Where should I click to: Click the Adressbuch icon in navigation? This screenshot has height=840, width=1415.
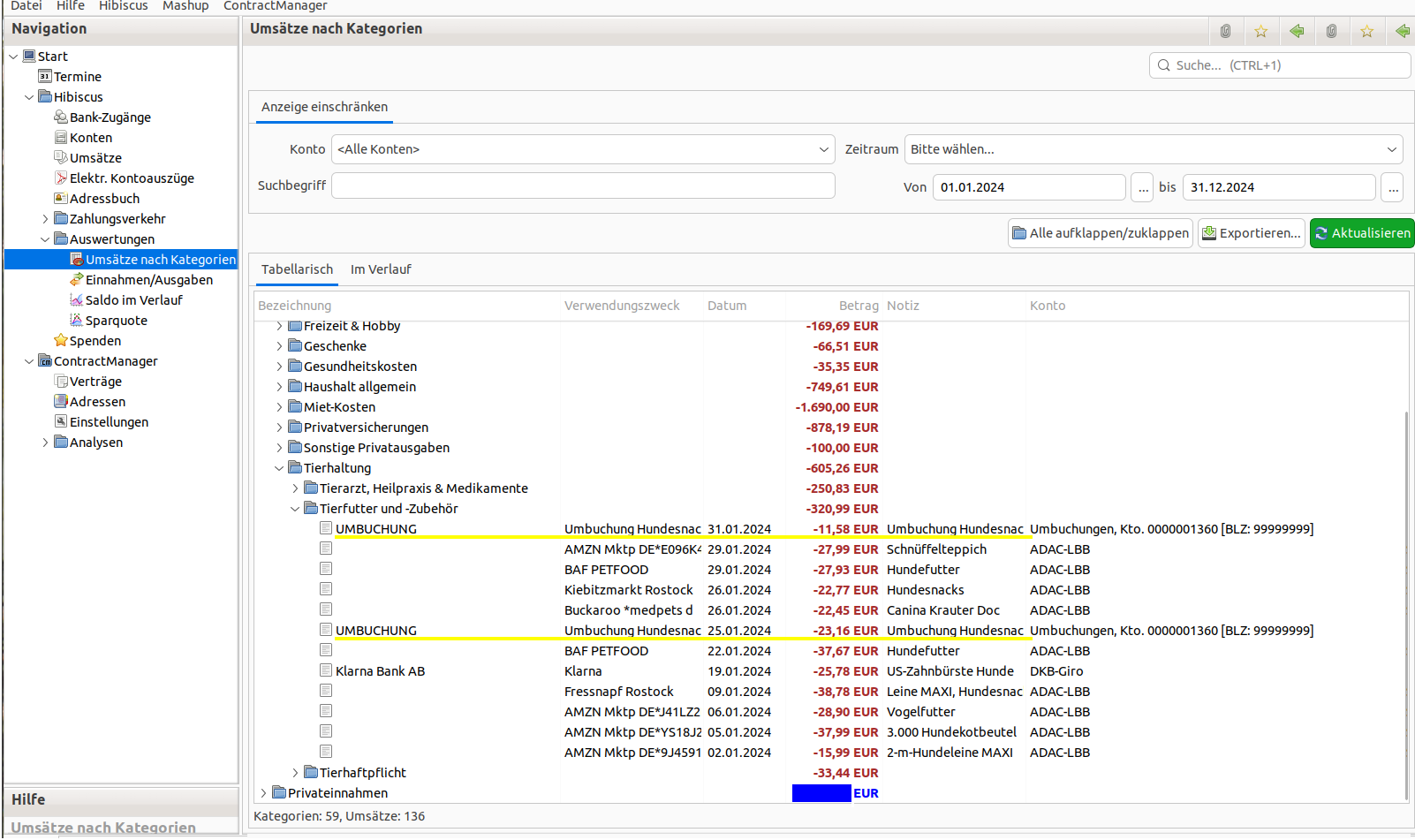click(61, 199)
